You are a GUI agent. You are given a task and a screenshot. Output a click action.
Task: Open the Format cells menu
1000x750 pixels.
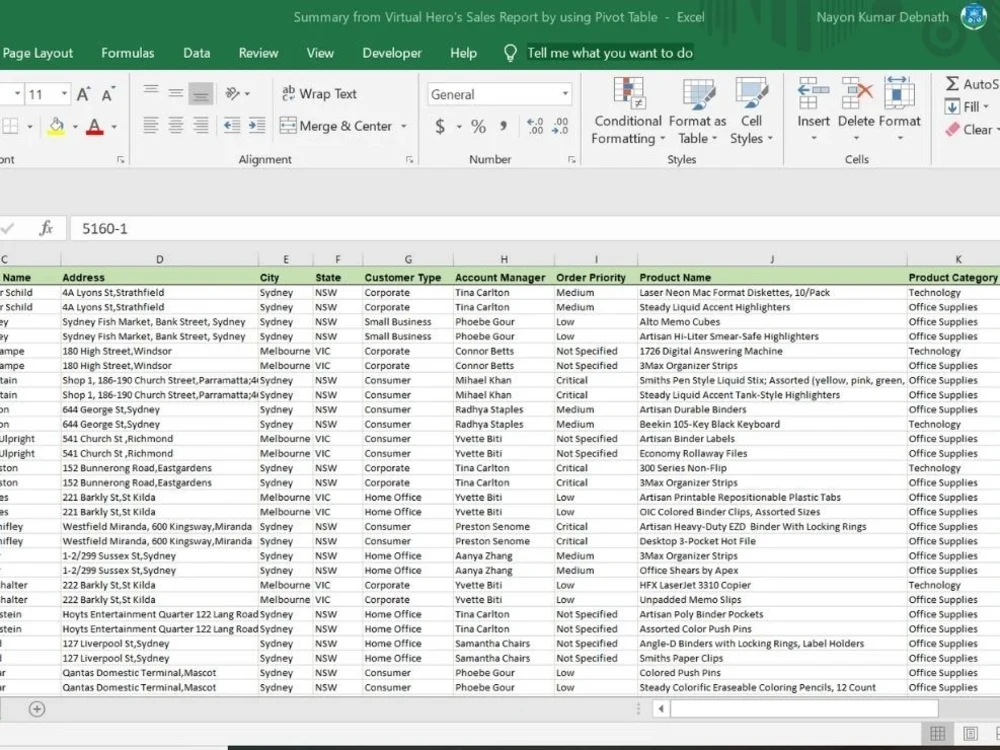(x=899, y=109)
